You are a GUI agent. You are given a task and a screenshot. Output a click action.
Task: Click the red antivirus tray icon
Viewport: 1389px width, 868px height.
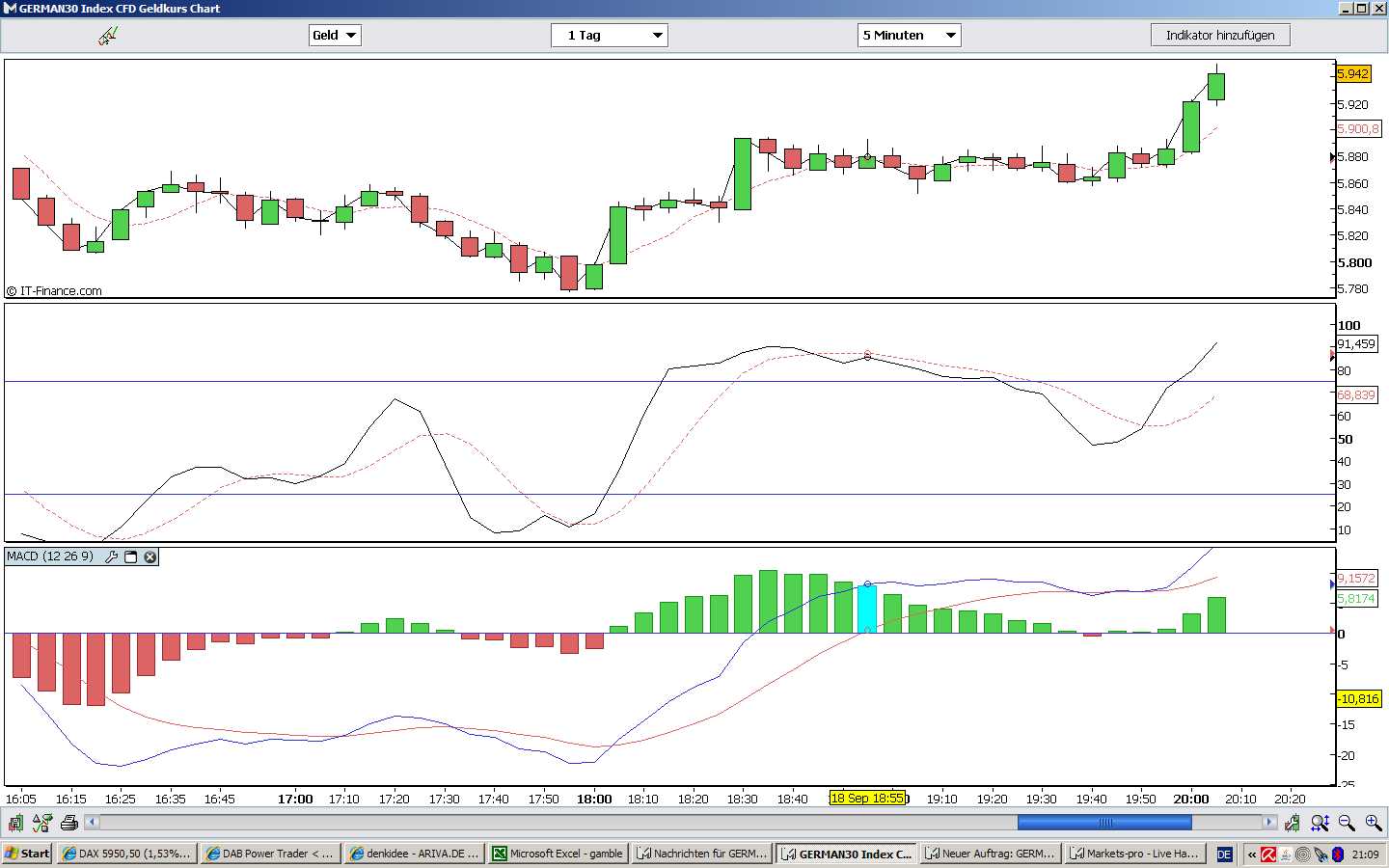pos(1268,854)
